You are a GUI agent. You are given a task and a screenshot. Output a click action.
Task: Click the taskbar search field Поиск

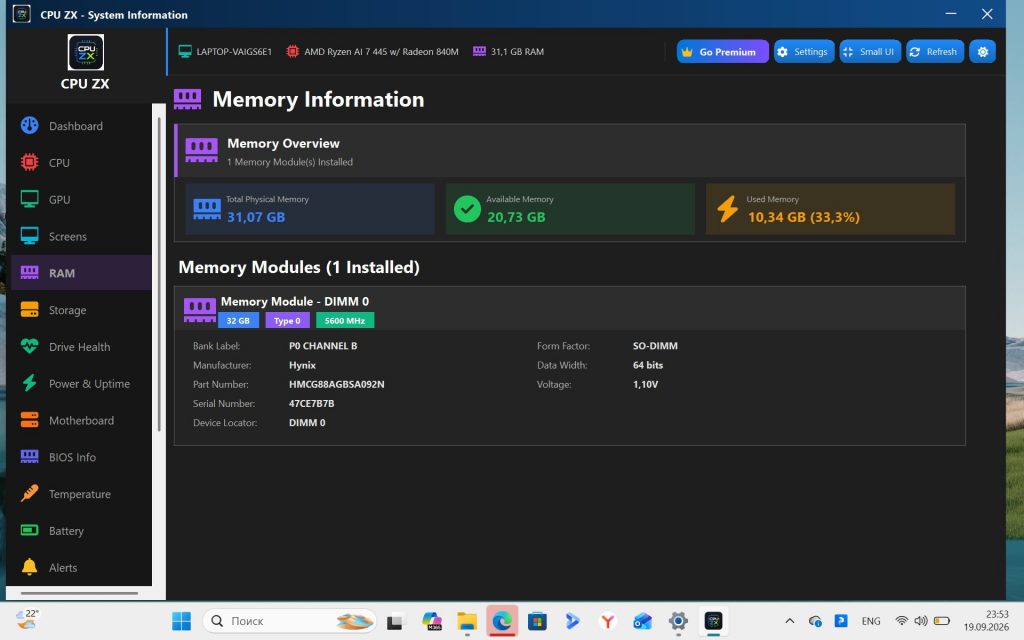pos(289,621)
